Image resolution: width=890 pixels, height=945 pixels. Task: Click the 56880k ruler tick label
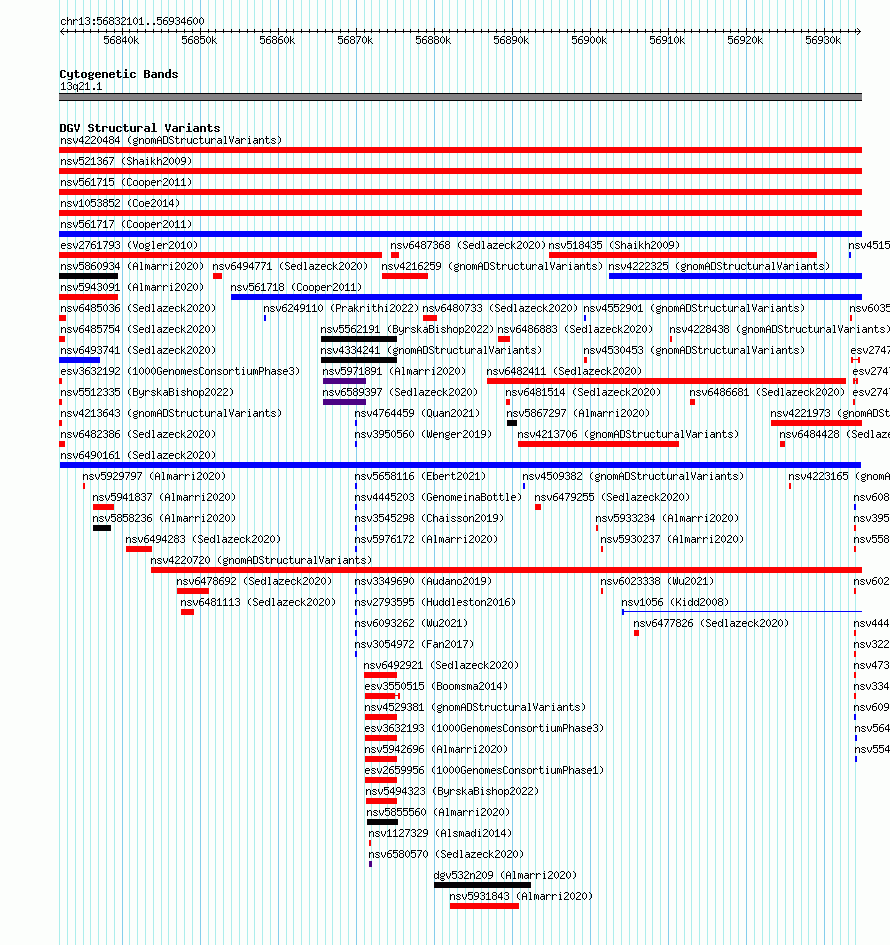pyautogui.click(x=433, y=40)
